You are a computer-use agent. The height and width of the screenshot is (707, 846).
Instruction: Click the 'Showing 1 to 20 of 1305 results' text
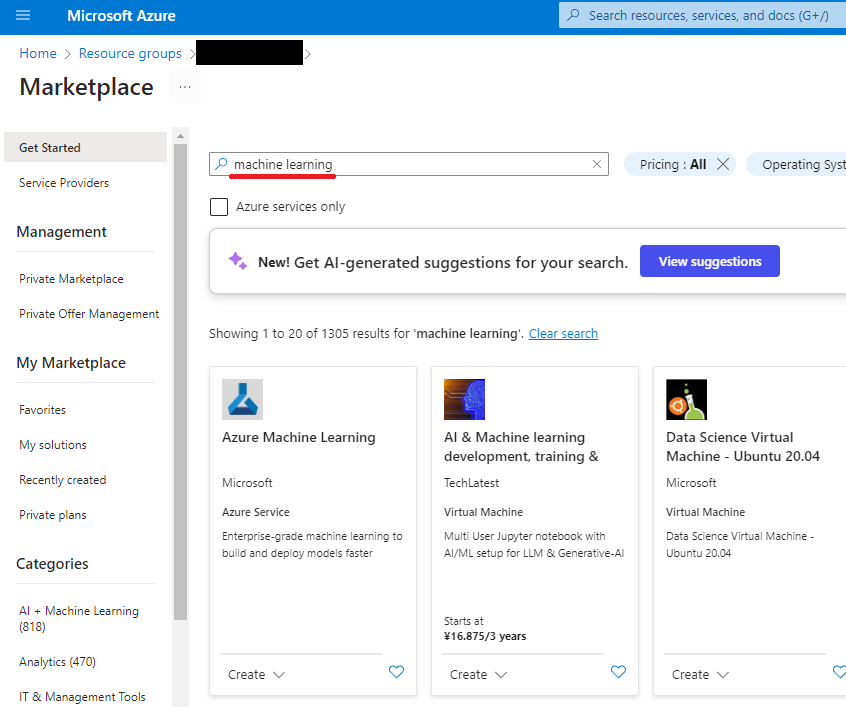click(366, 334)
